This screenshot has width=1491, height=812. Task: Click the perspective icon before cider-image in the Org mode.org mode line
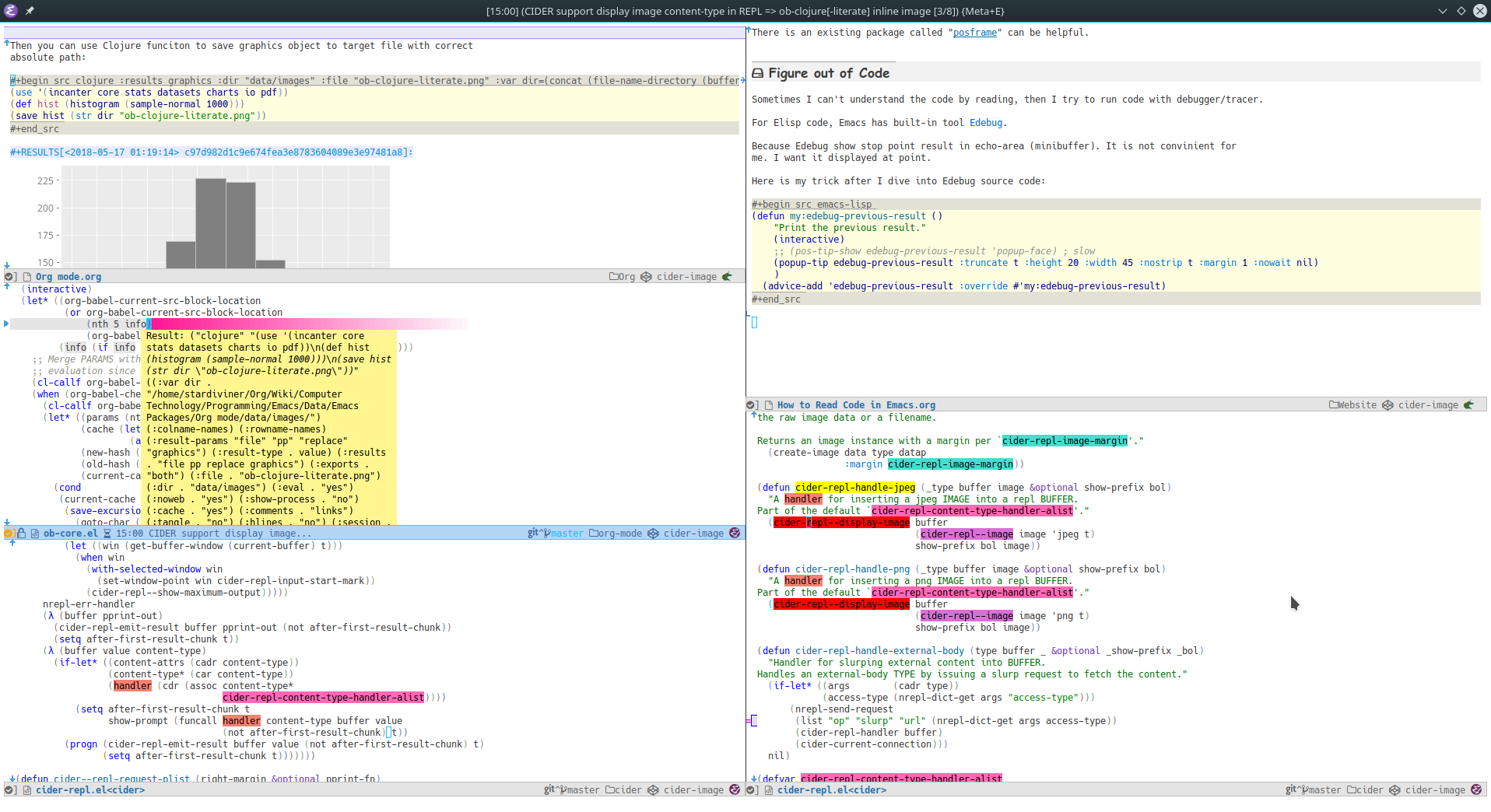[x=646, y=277]
